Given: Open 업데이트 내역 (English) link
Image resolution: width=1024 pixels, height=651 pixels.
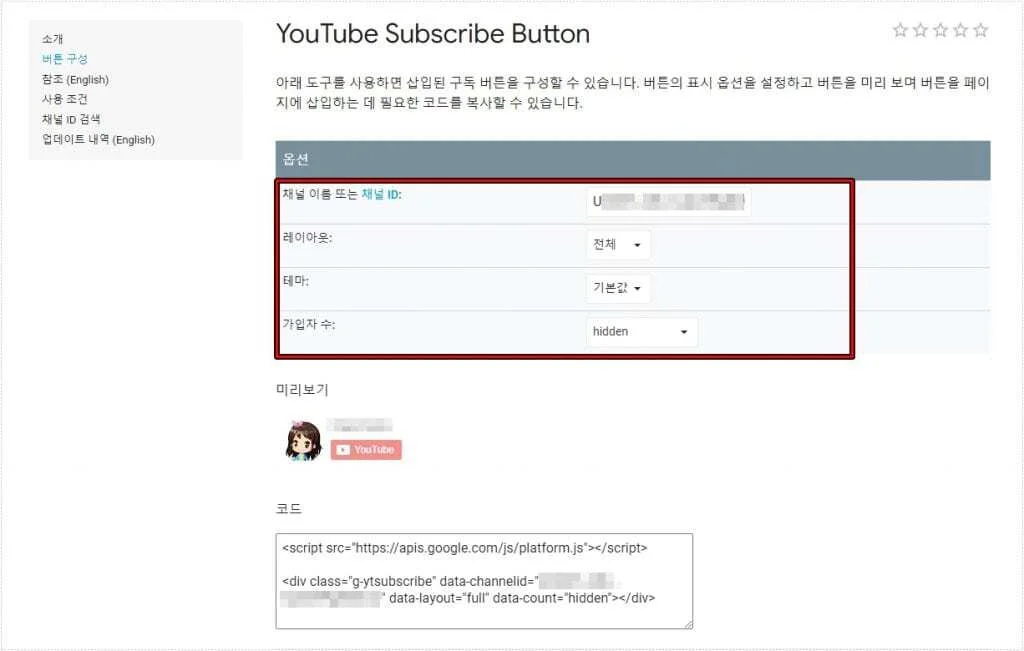Looking at the screenshot, I should [x=99, y=140].
